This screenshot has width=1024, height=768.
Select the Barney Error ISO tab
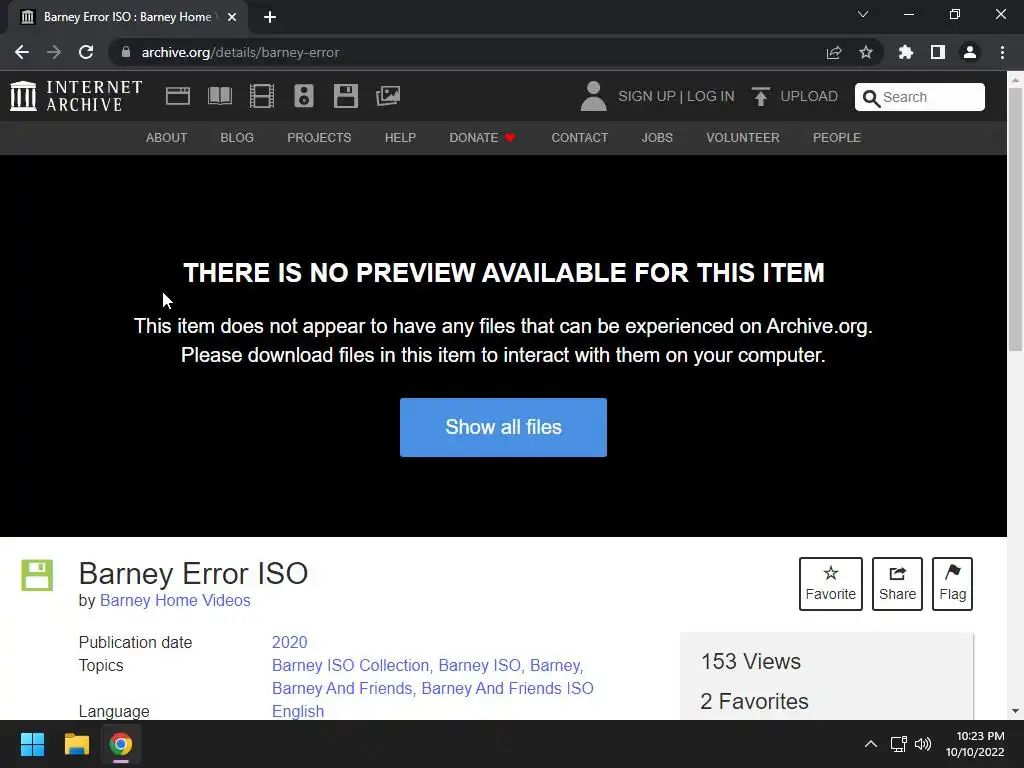pos(127,17)
